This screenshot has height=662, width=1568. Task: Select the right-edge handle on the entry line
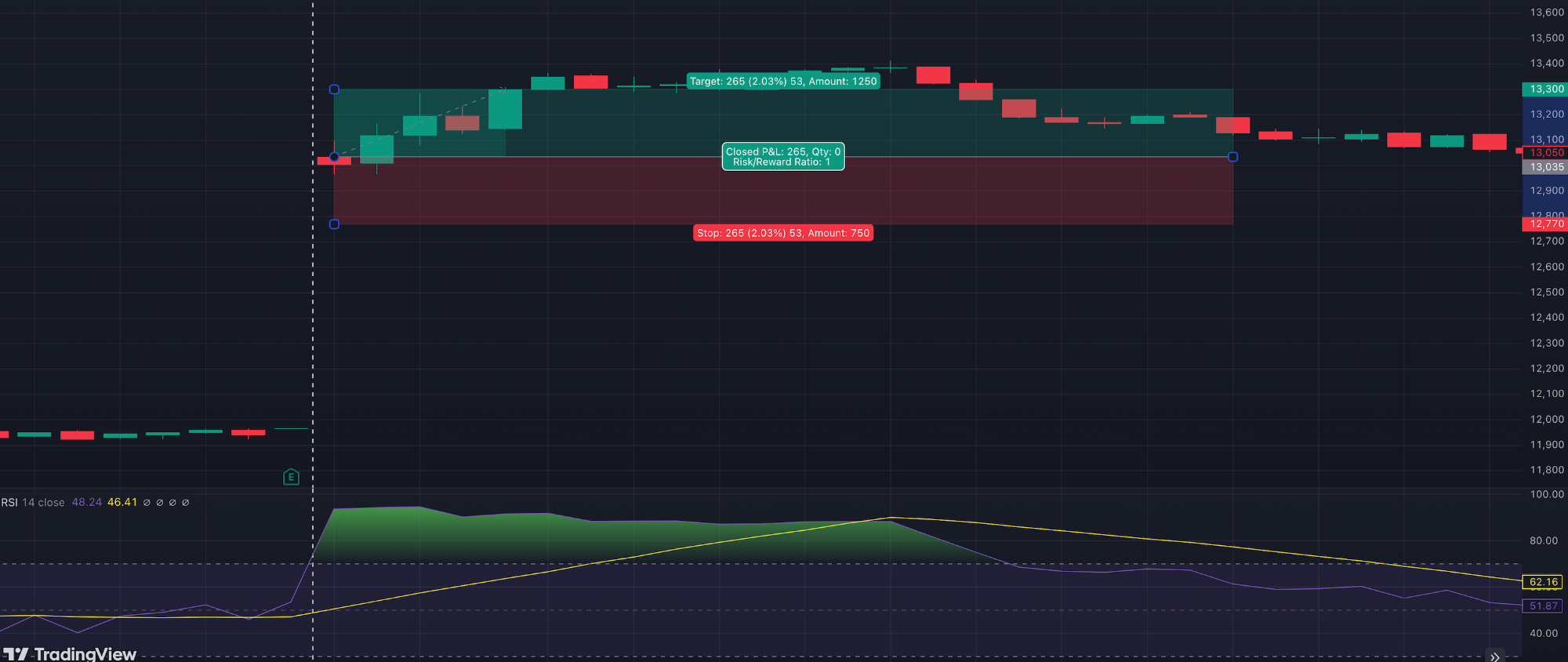[x=1232, y=157]
